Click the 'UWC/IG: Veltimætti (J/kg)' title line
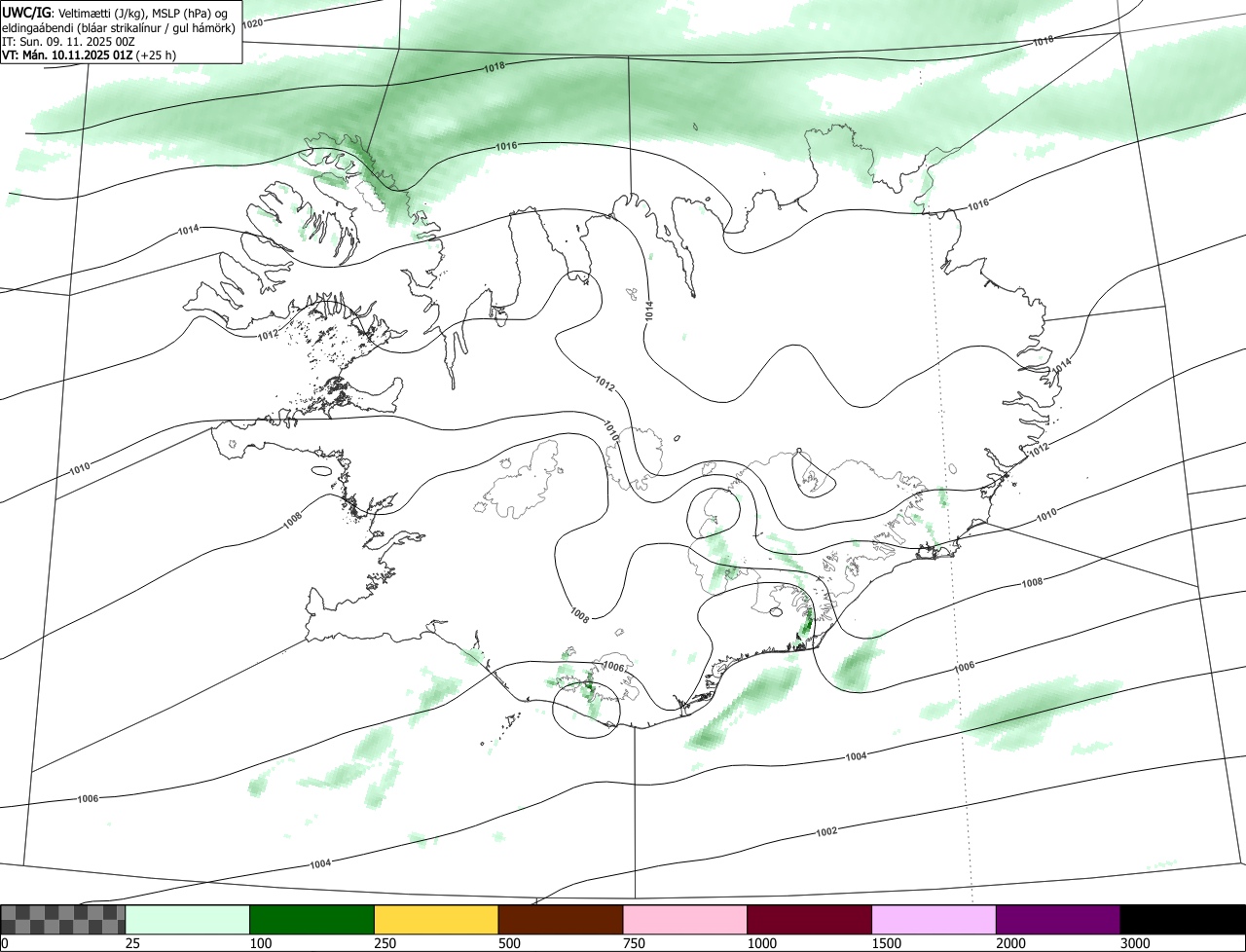The height and width of the screenshot is (952, 1246). tap(115, 12)
